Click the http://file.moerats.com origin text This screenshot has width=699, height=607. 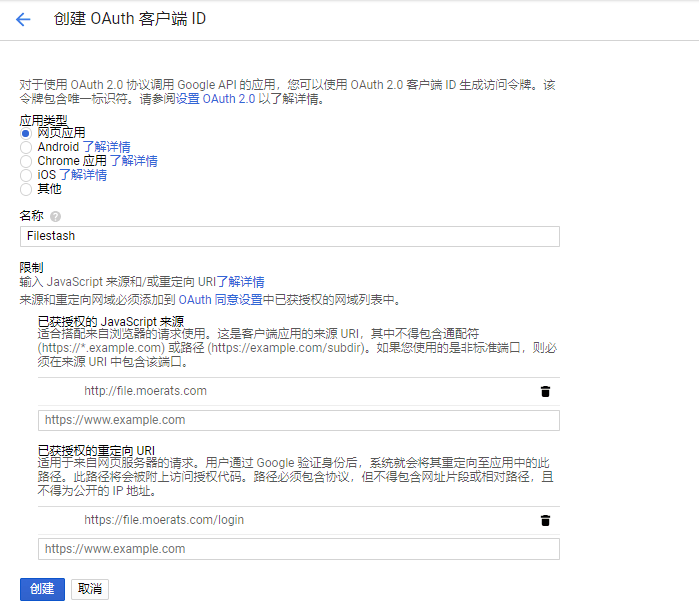point(145,391)
